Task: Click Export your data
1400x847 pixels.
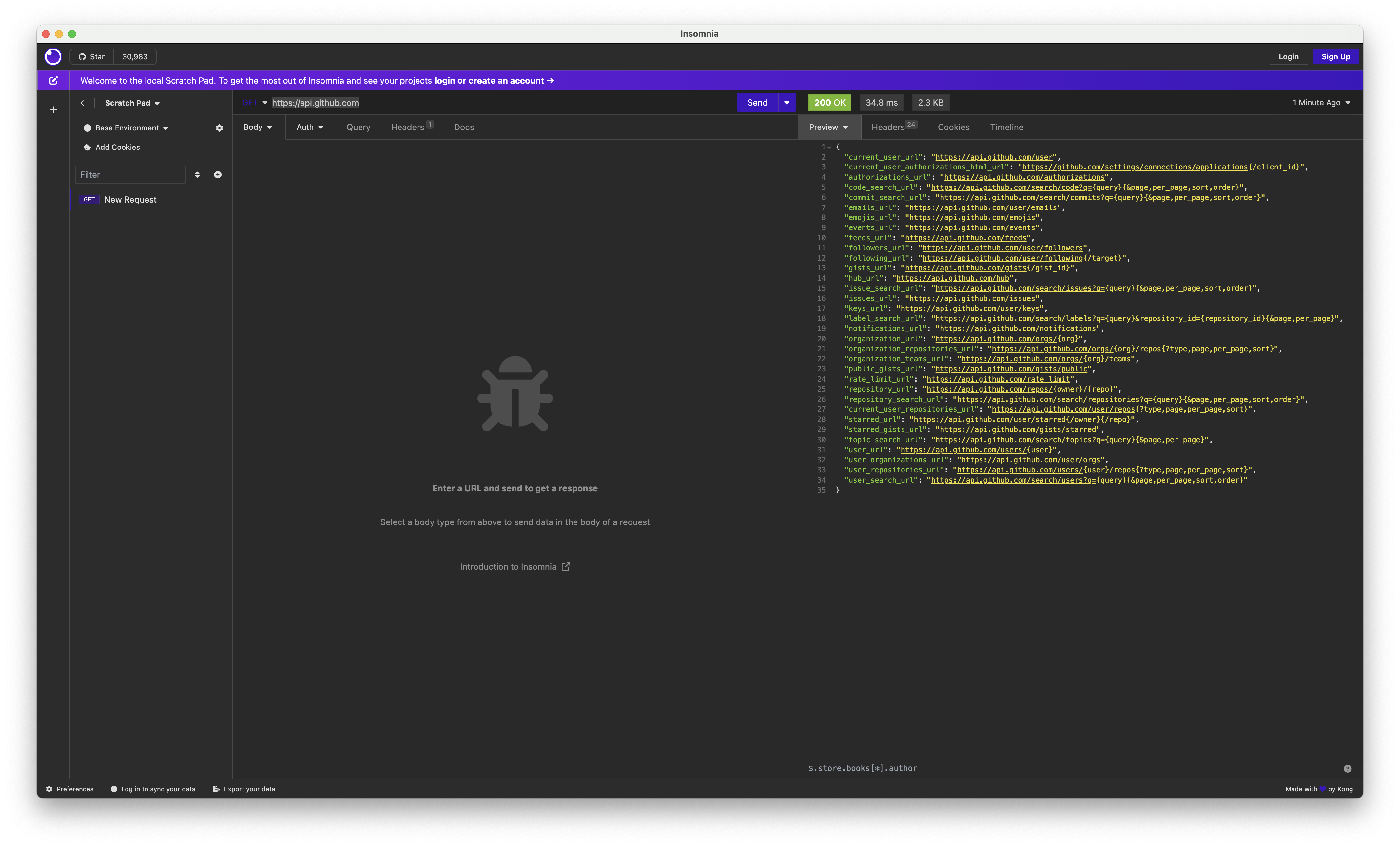Action: pyautogui.click(x=244, y=789)
